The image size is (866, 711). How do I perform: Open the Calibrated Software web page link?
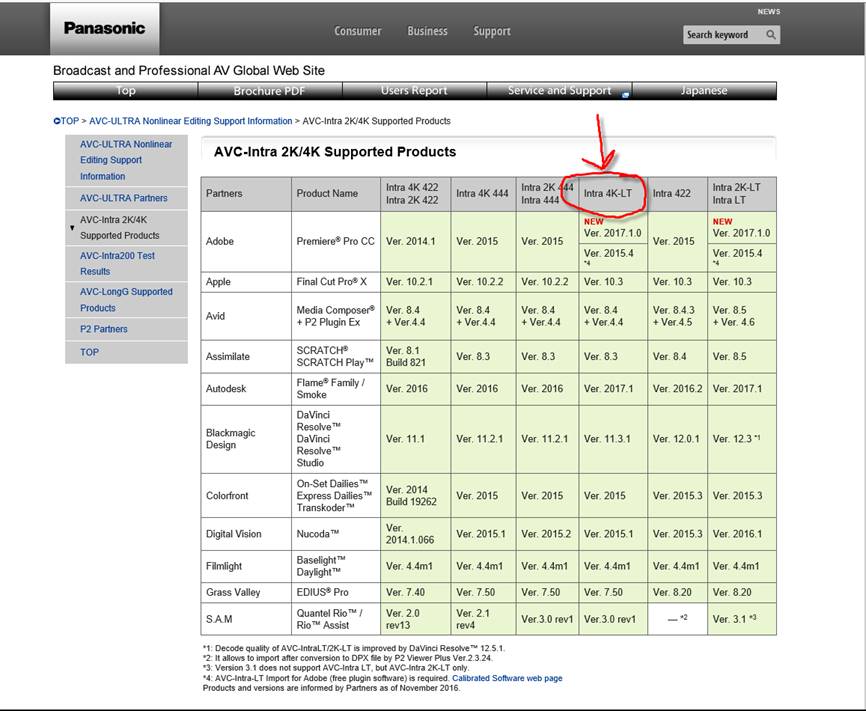click(507, 678)
